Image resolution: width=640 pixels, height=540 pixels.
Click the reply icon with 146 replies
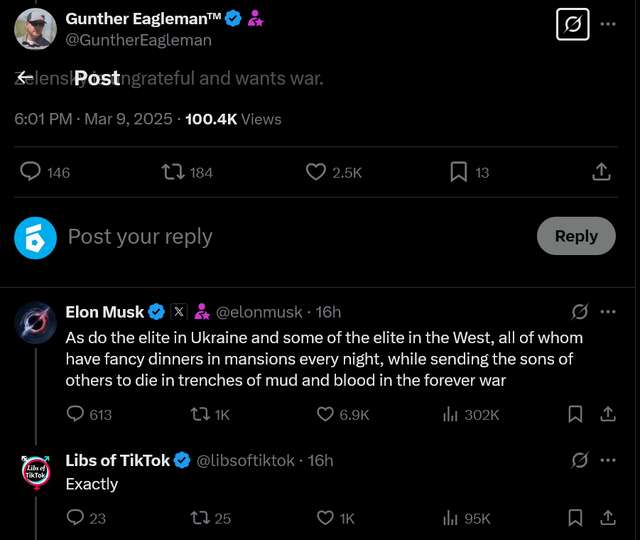pyautogui.click(x=31, y=172)
